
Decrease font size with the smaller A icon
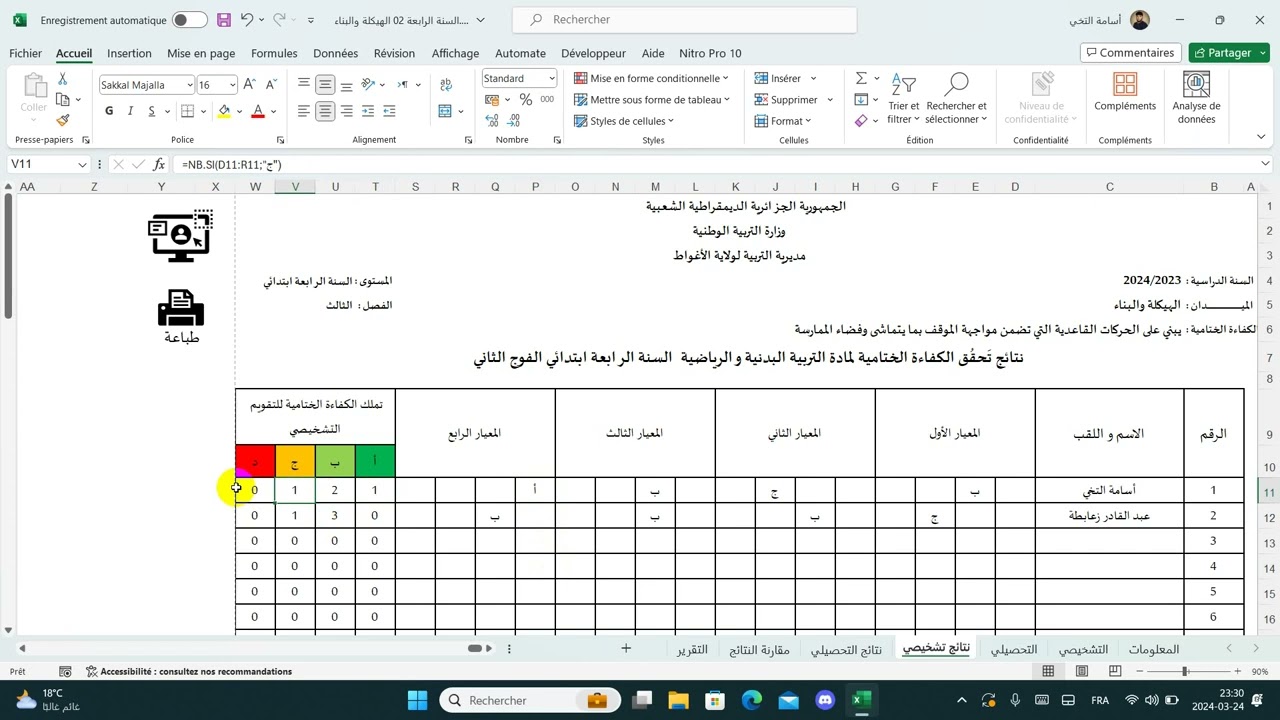[271, 85]
